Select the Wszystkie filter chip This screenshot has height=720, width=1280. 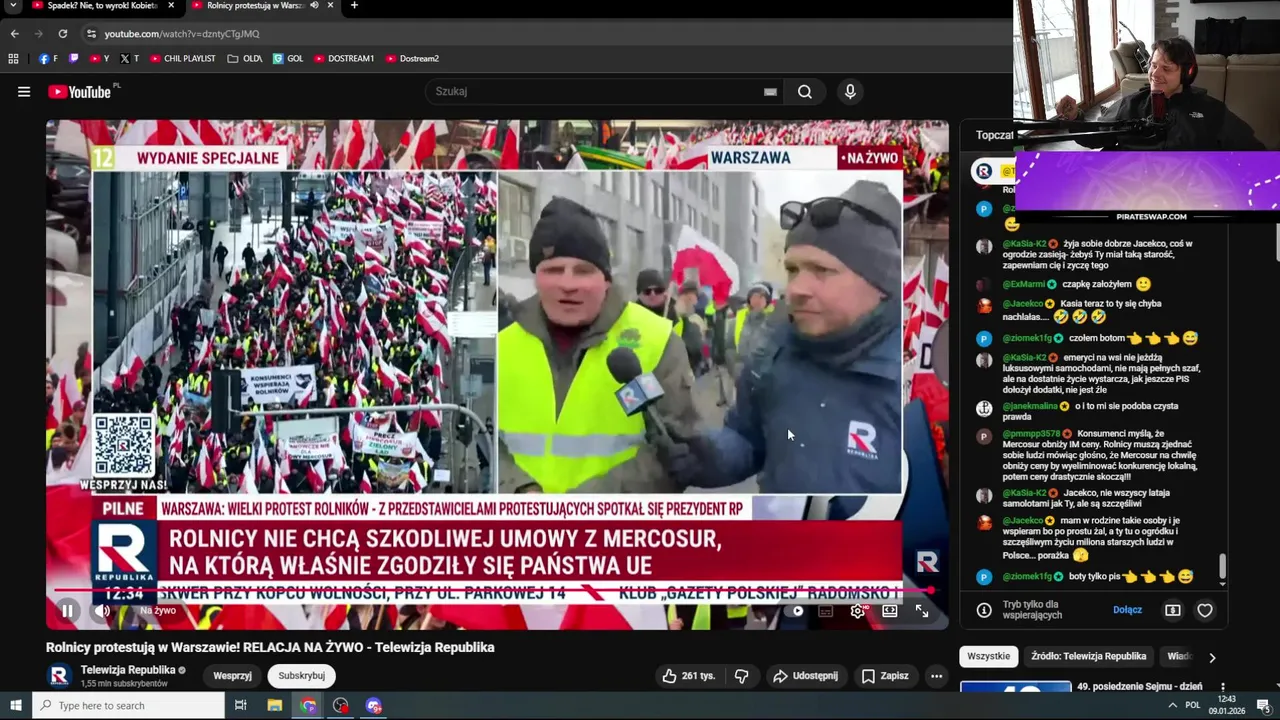coord(988,657)
